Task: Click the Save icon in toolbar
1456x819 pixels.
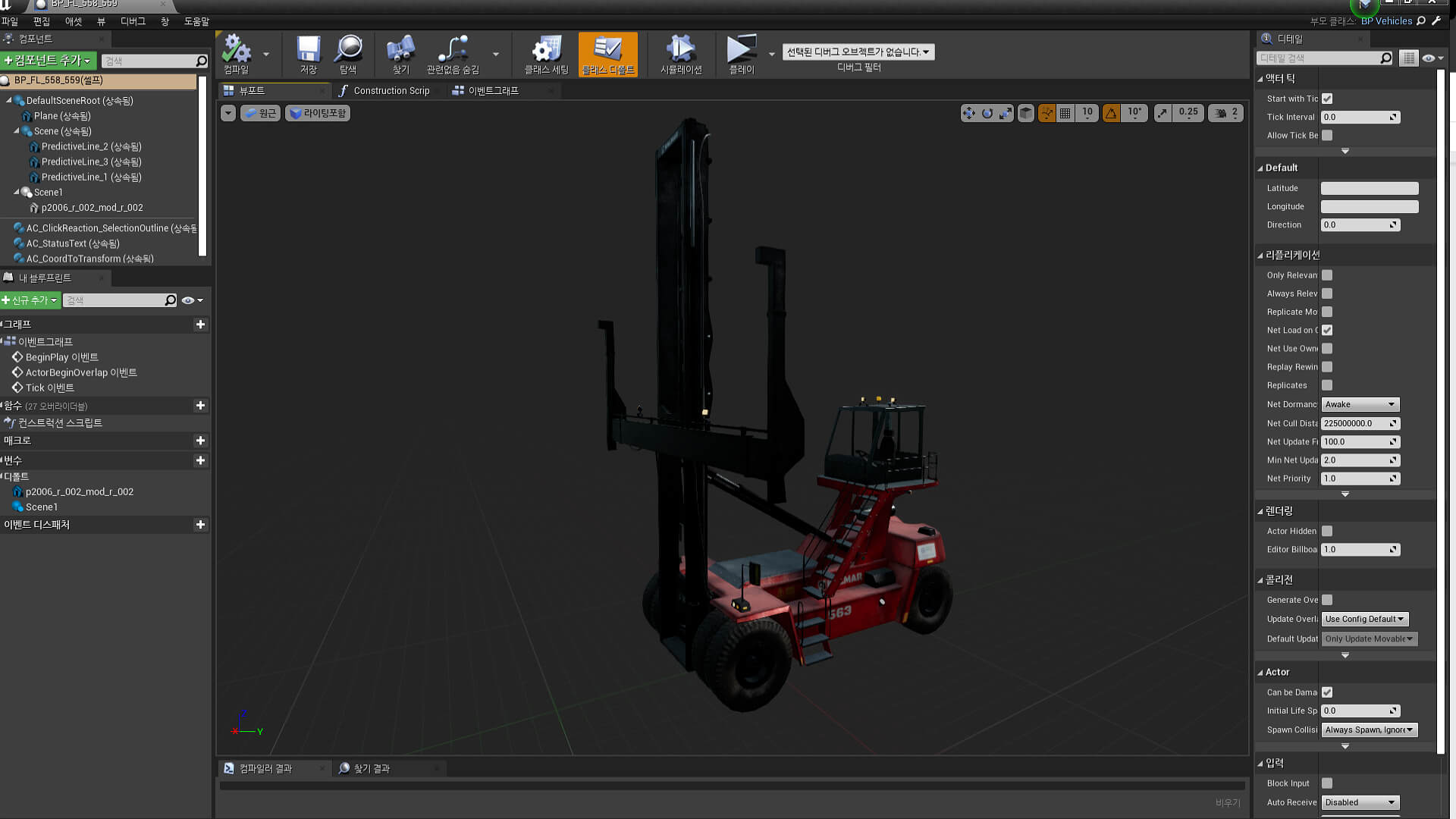Action: [308, 50]
